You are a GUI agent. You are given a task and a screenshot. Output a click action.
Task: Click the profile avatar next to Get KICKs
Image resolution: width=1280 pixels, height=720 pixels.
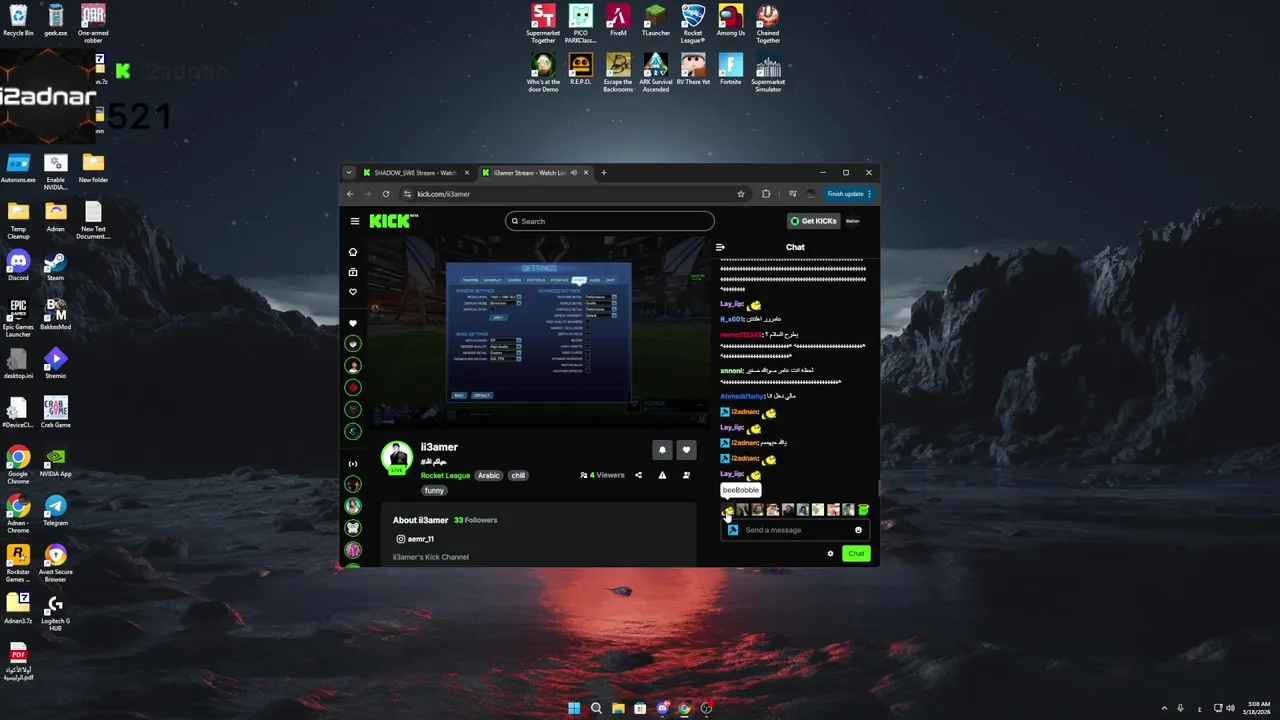tap(853, 221)
